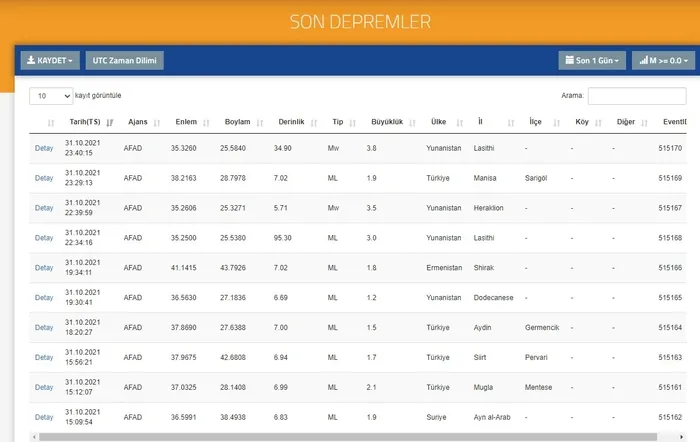Screen dimensions: 700x442
Task: Toggle the UTC Zaman Dilimi button
Action: point(125,61)
